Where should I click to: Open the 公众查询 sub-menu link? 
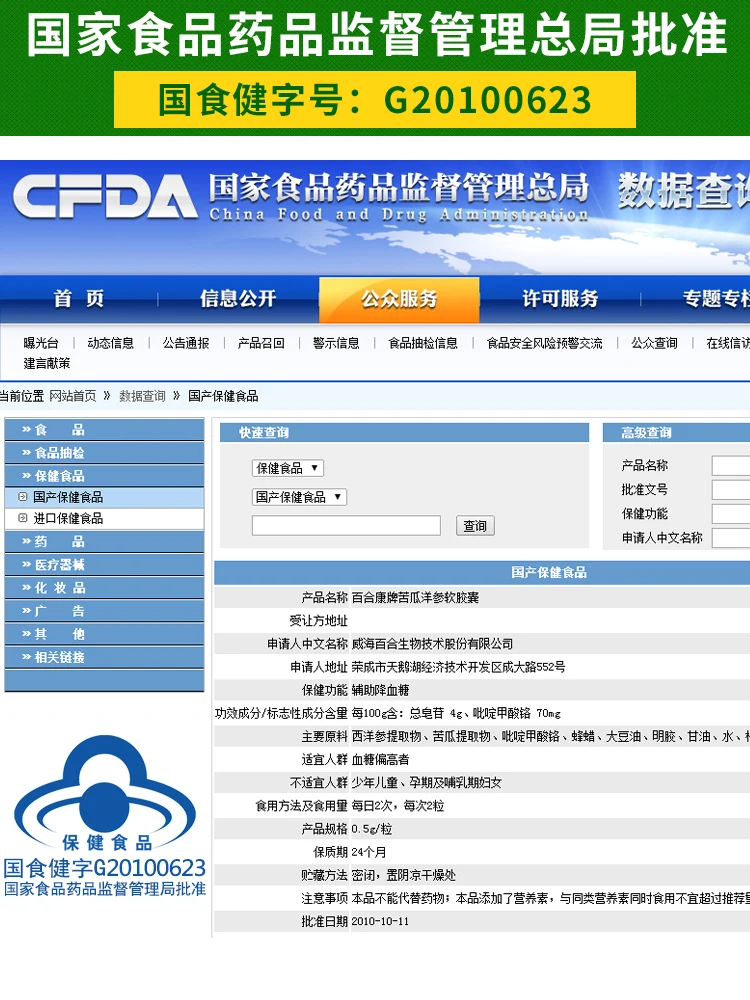(654, 343)
